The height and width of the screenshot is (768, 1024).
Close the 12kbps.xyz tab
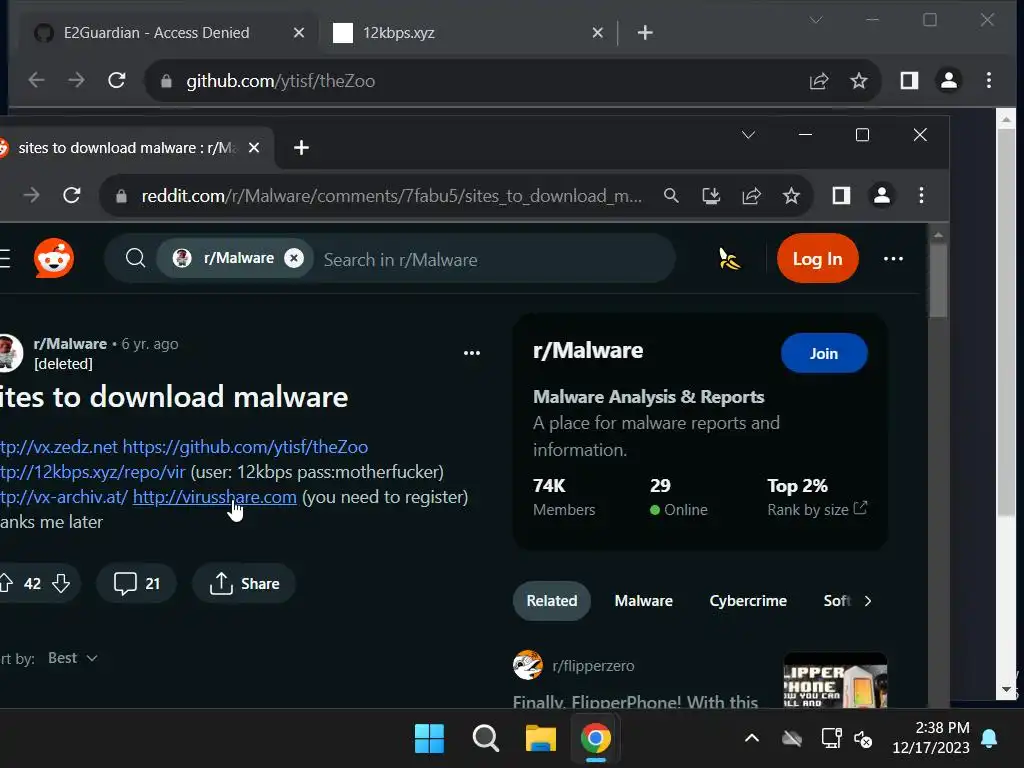(x=597, y=33)
